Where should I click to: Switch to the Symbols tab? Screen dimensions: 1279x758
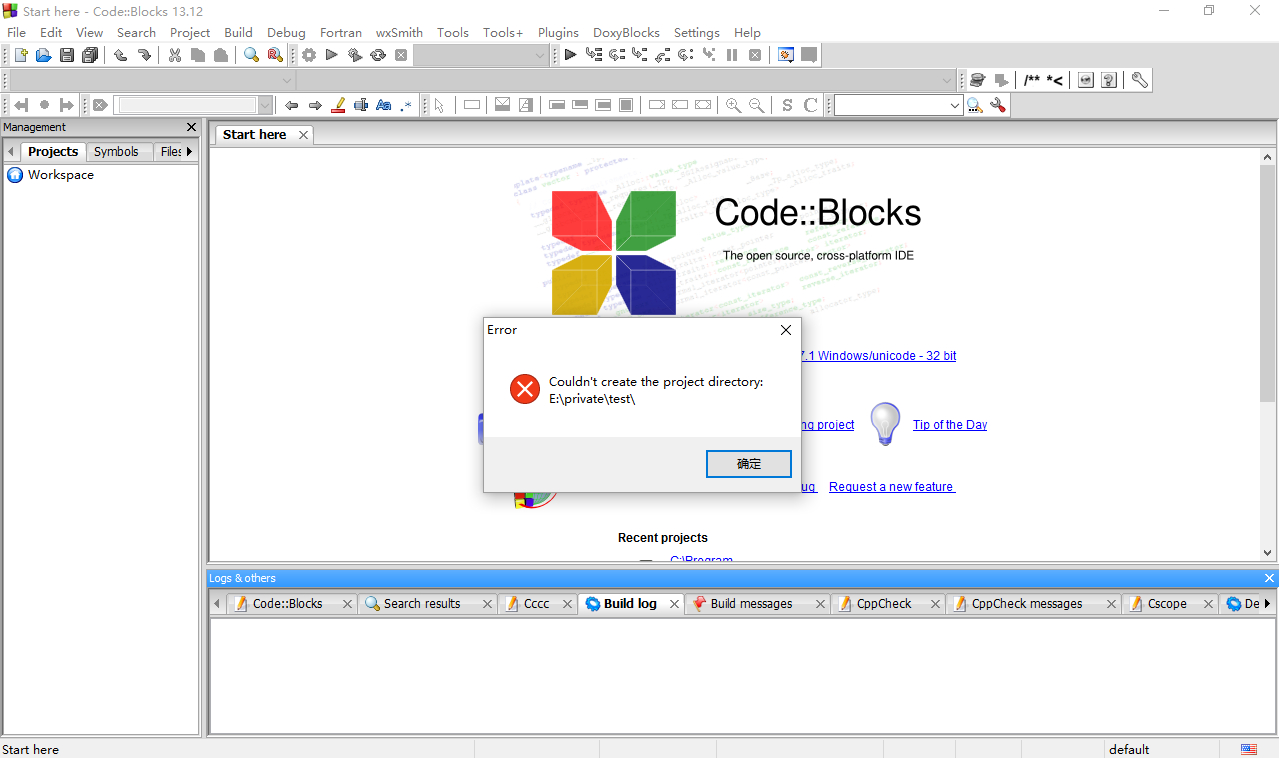pyautogui.click(x=116, y=151)
